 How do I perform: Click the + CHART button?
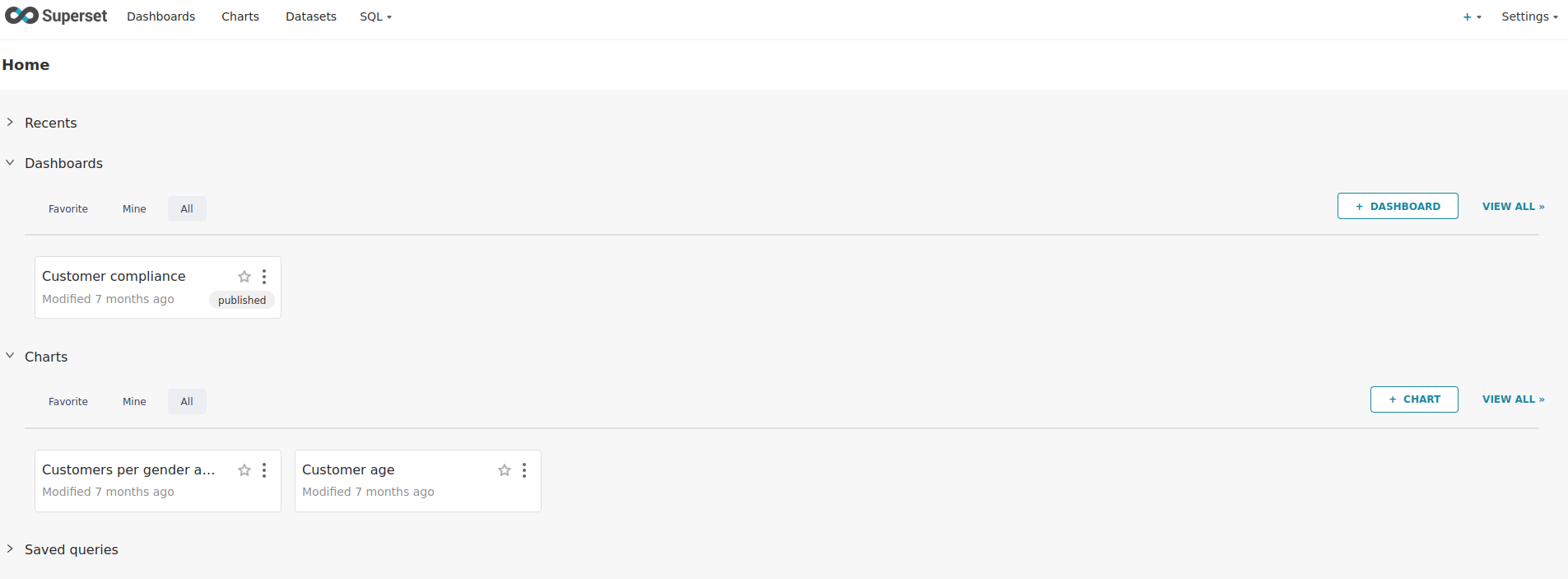click(x=1413, y=399)
